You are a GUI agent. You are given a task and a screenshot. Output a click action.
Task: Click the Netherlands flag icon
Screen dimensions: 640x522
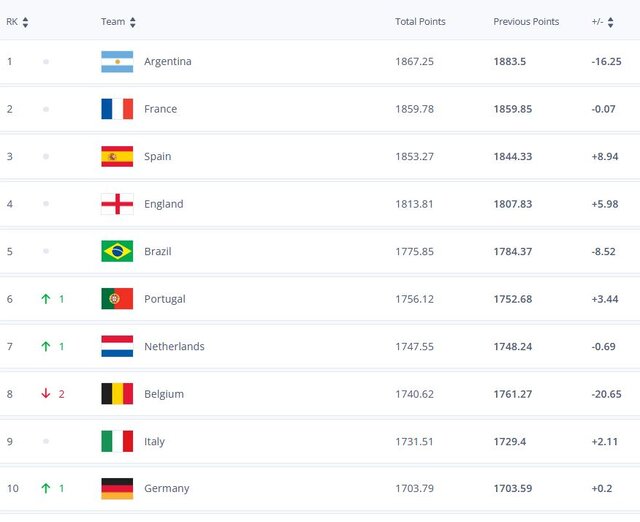pos(117,346)
